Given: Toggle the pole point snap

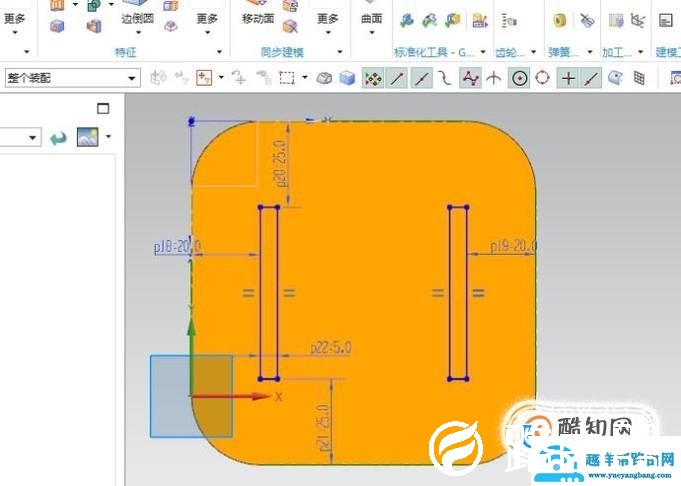Looking at the screenshot, I should pos(470,78).
